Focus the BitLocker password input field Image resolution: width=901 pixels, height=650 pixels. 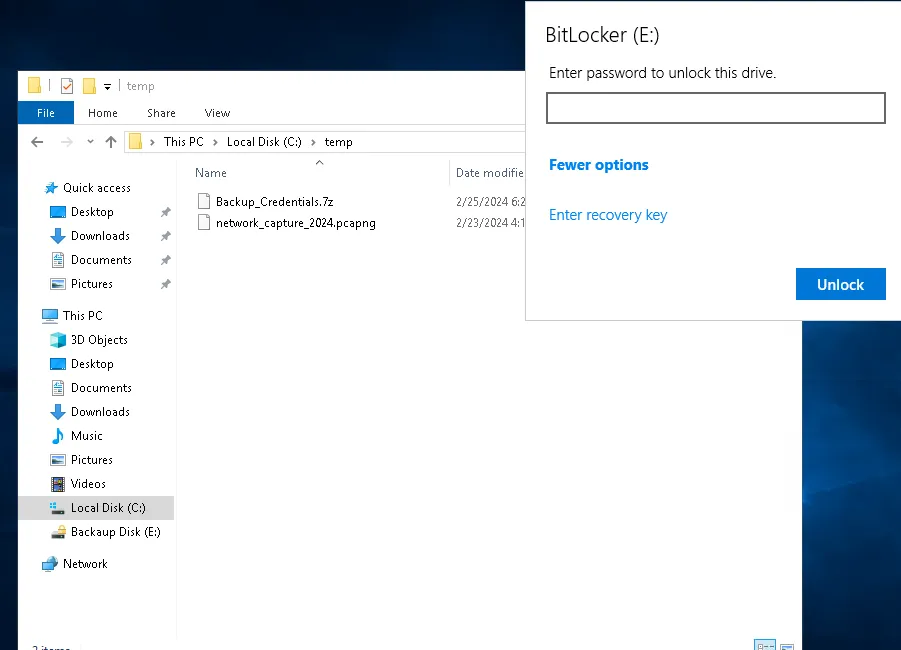(x=715, y=108)
